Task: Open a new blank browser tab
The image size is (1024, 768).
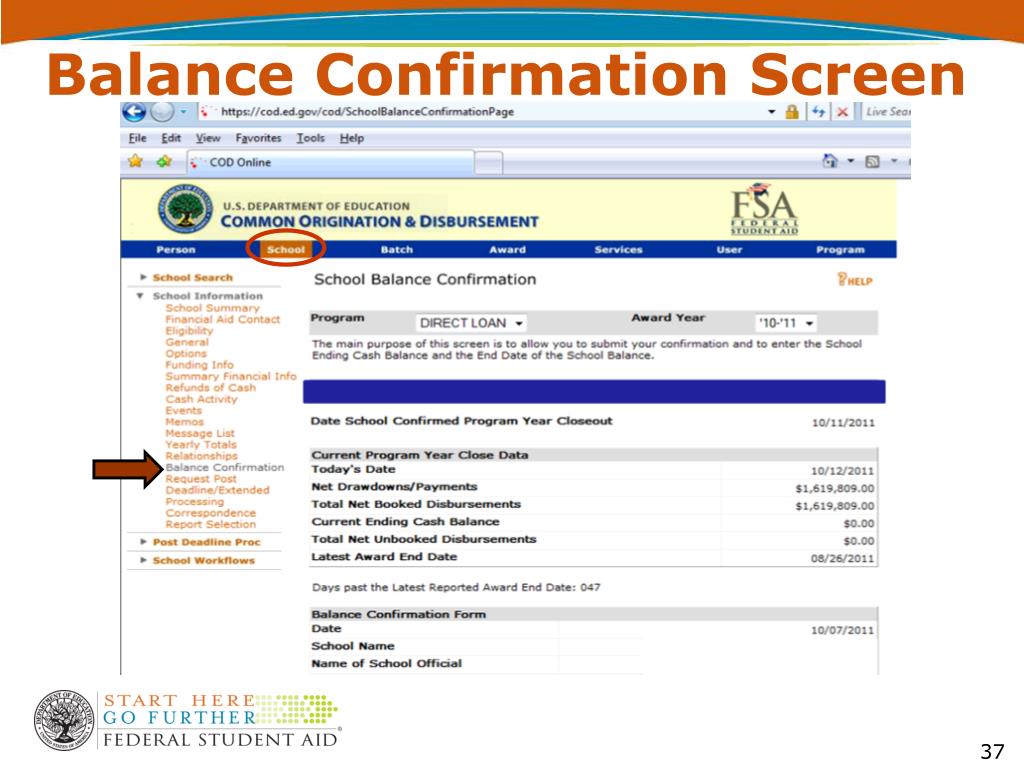Action: (488, 163)
